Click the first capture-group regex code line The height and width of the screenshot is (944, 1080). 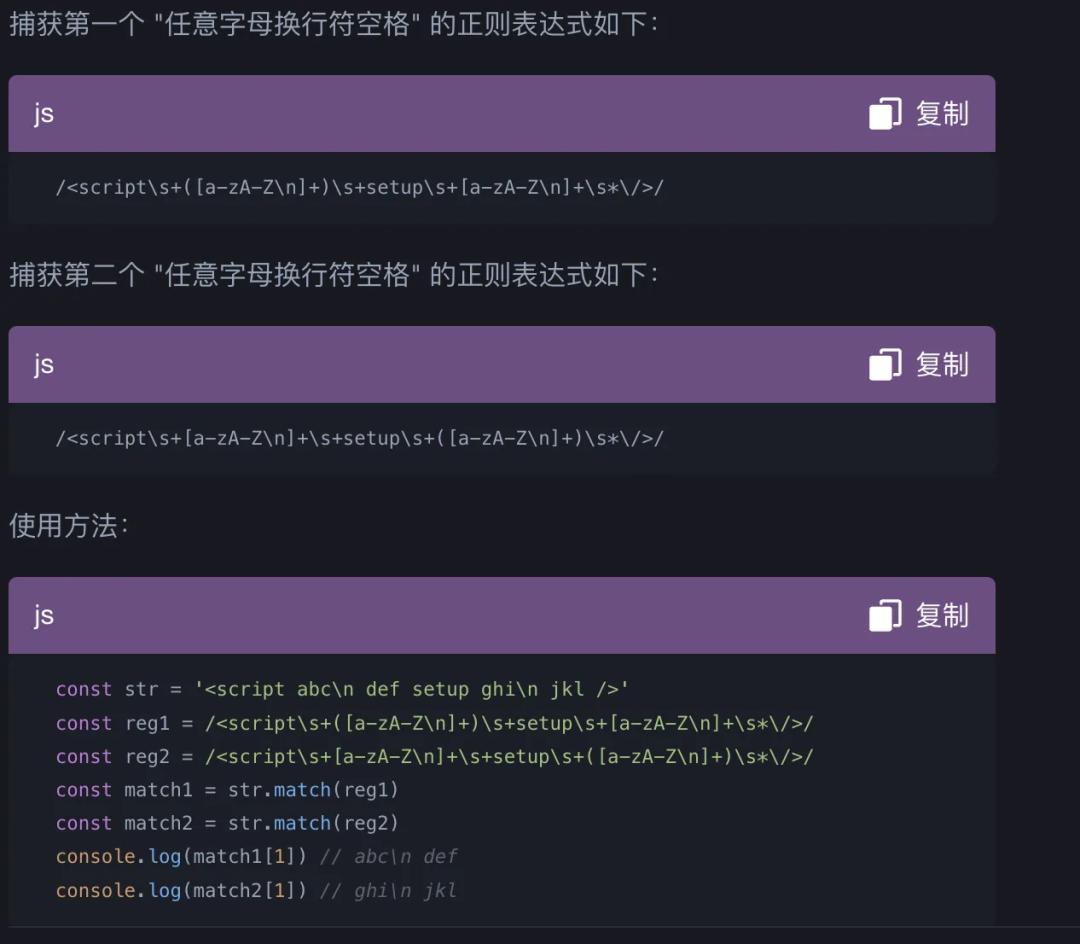(359, 187)
